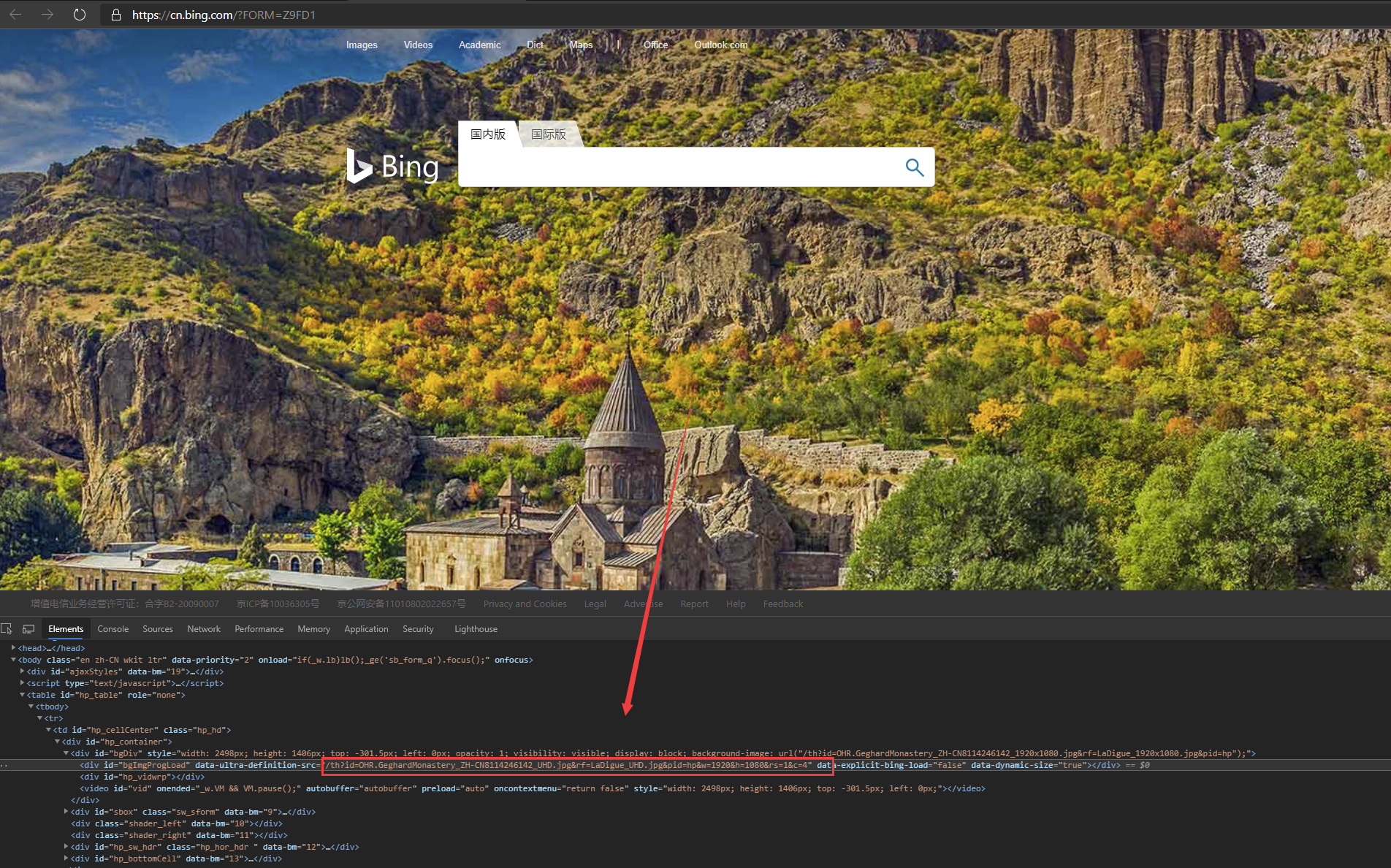Switch to the Application DevTools tab
The height and width of the screenshot is (868, 1391).
366,628
